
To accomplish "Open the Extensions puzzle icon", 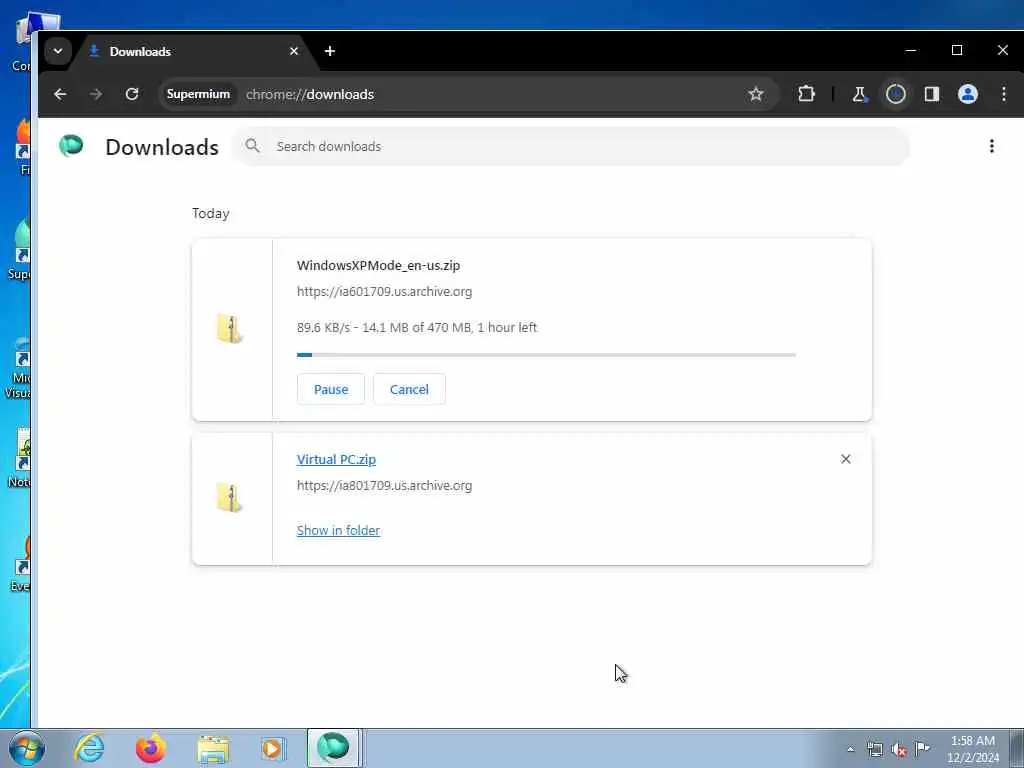I will click(807, 94).
